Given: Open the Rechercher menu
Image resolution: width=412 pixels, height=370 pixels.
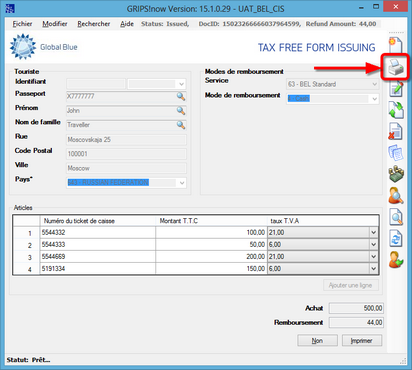Looking at the screenshot, I should pos(94,24).
